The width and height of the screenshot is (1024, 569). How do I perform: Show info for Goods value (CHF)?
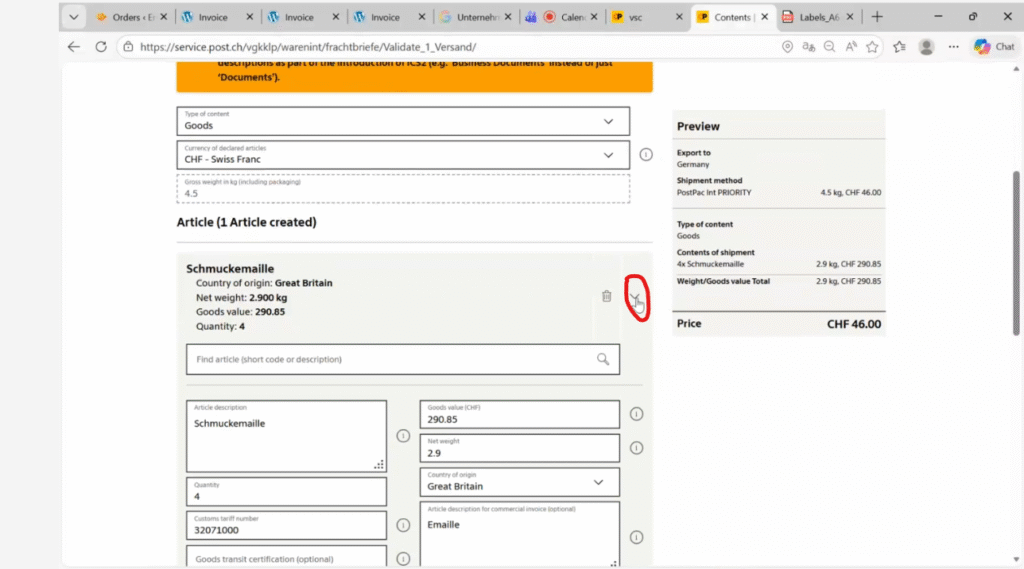point(636,414)
